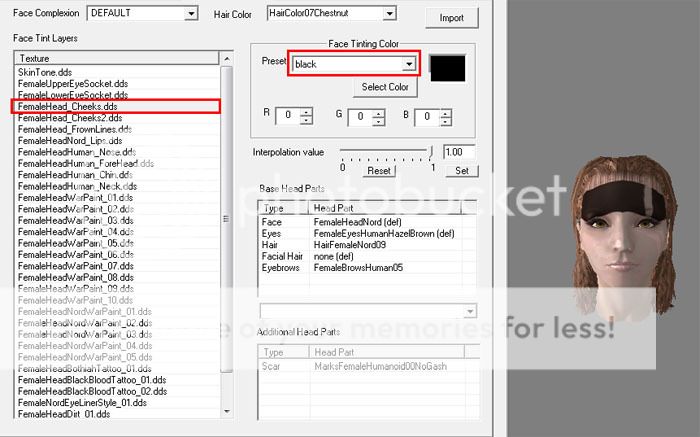The height and width of the screenshot is (437, 700).
Task: Select FemaleNordEyeLinerStyle_01.dds texture
Action: (x=82, y=403)
